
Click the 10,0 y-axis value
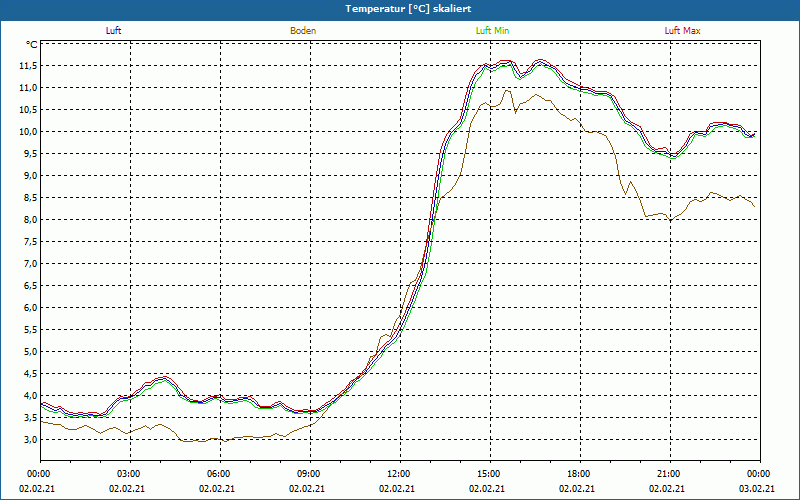[x=28, y=132]
